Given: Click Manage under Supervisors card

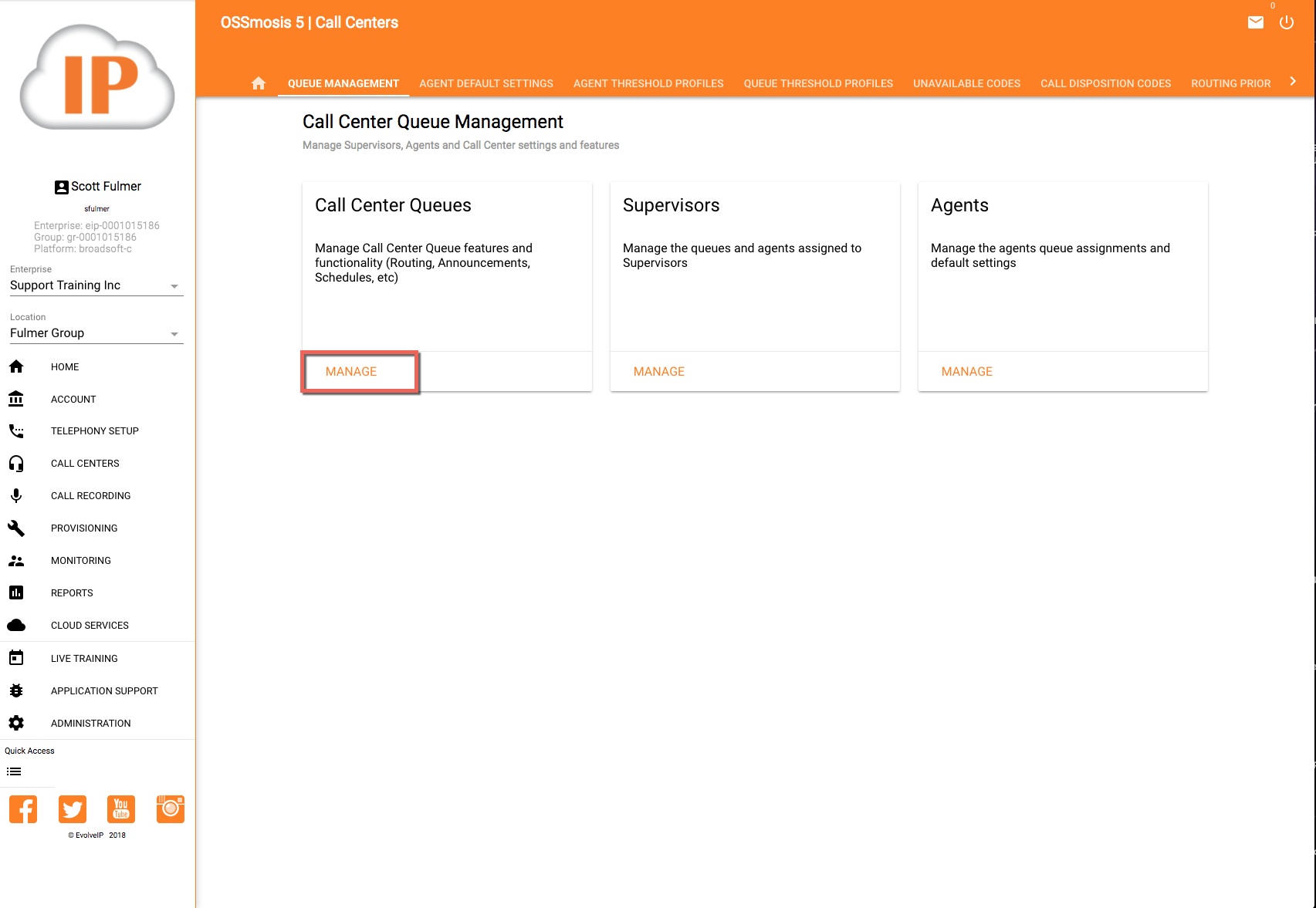Looking at the screenshot, I should [x=659, y=372].
